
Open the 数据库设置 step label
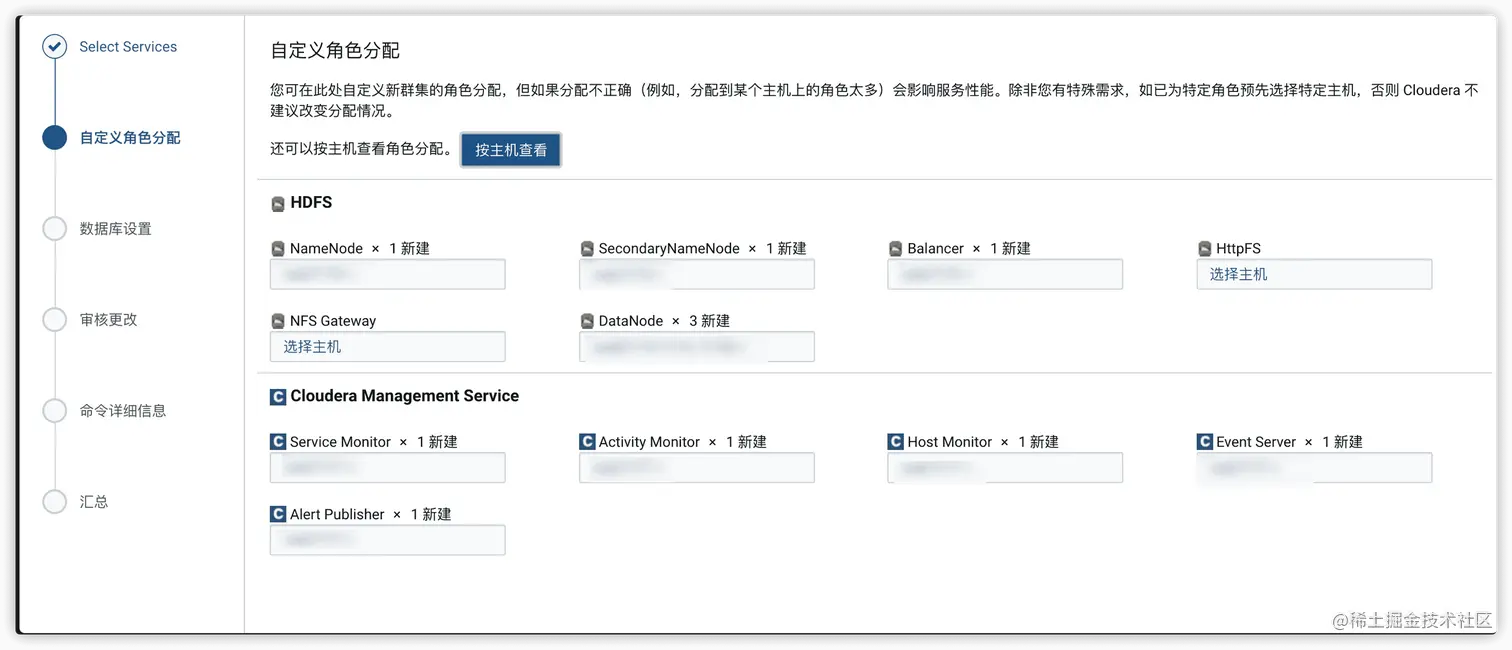(116, 229)
